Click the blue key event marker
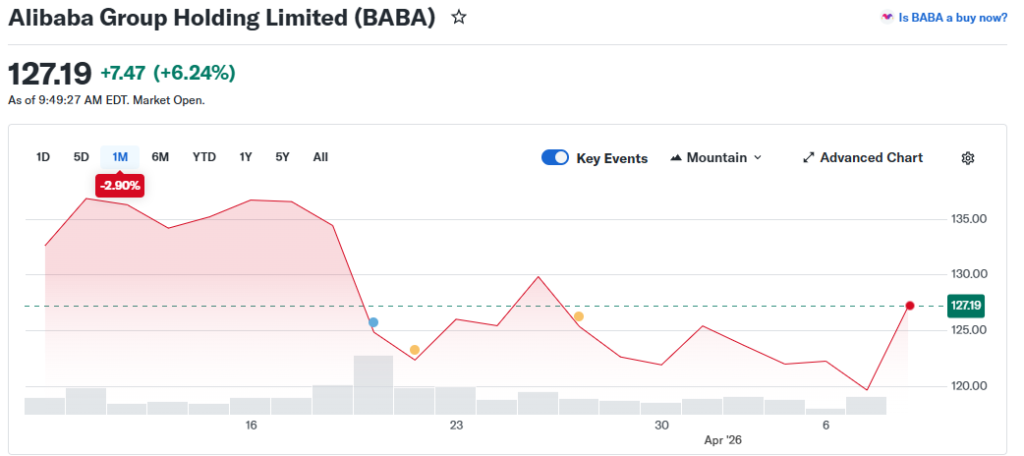The height and width of the screenshot is (456, 1024). coord(373,322)
